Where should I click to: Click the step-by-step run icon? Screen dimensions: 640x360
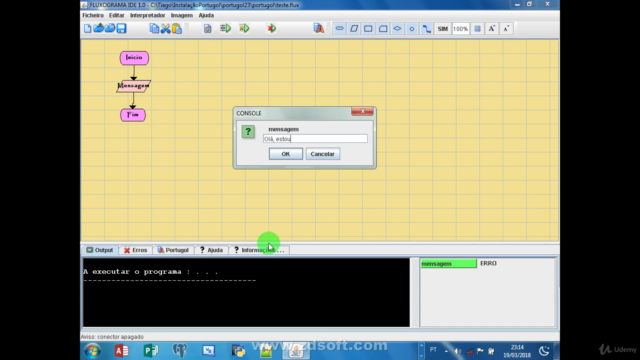225,28
